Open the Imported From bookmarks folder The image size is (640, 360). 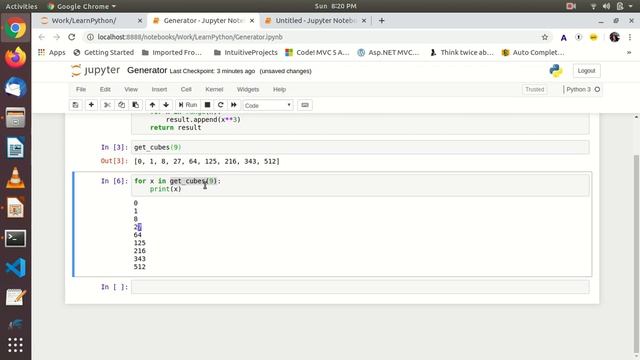click(172, 52)
